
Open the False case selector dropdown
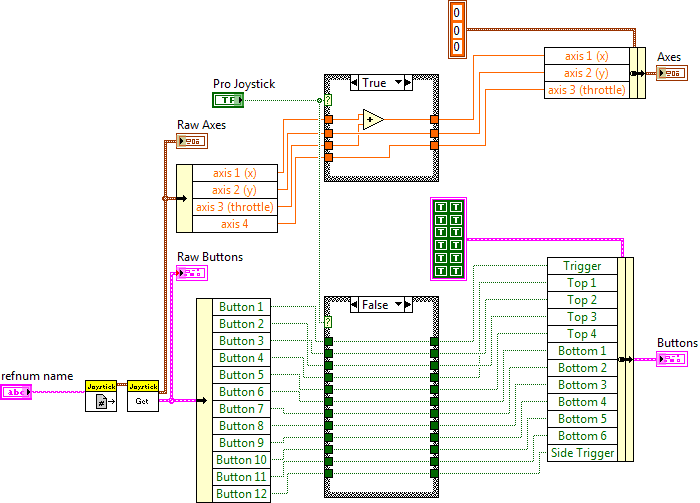tap(399, 305)
